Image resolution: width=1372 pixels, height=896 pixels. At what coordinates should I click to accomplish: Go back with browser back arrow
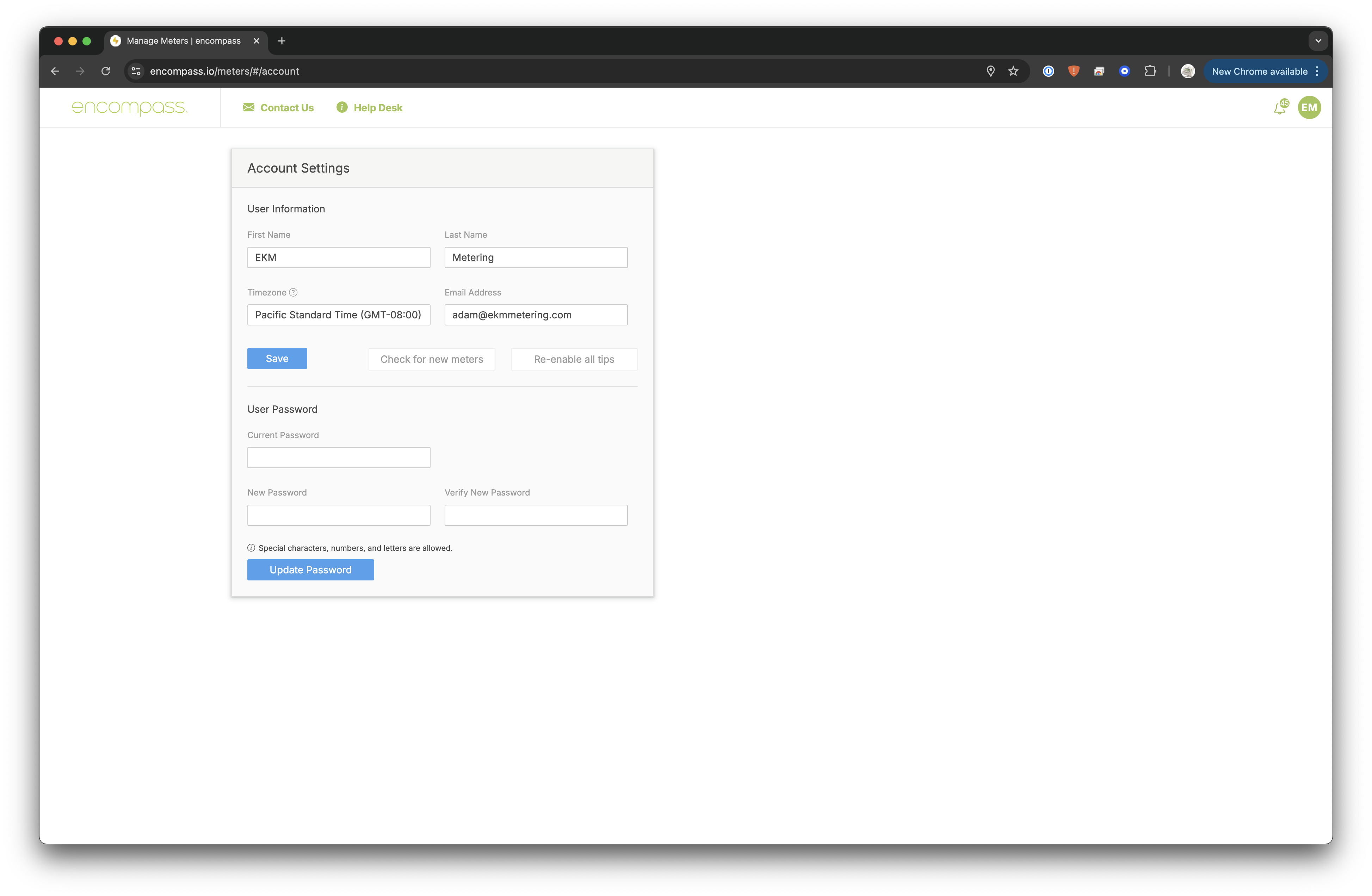(55, 71)
